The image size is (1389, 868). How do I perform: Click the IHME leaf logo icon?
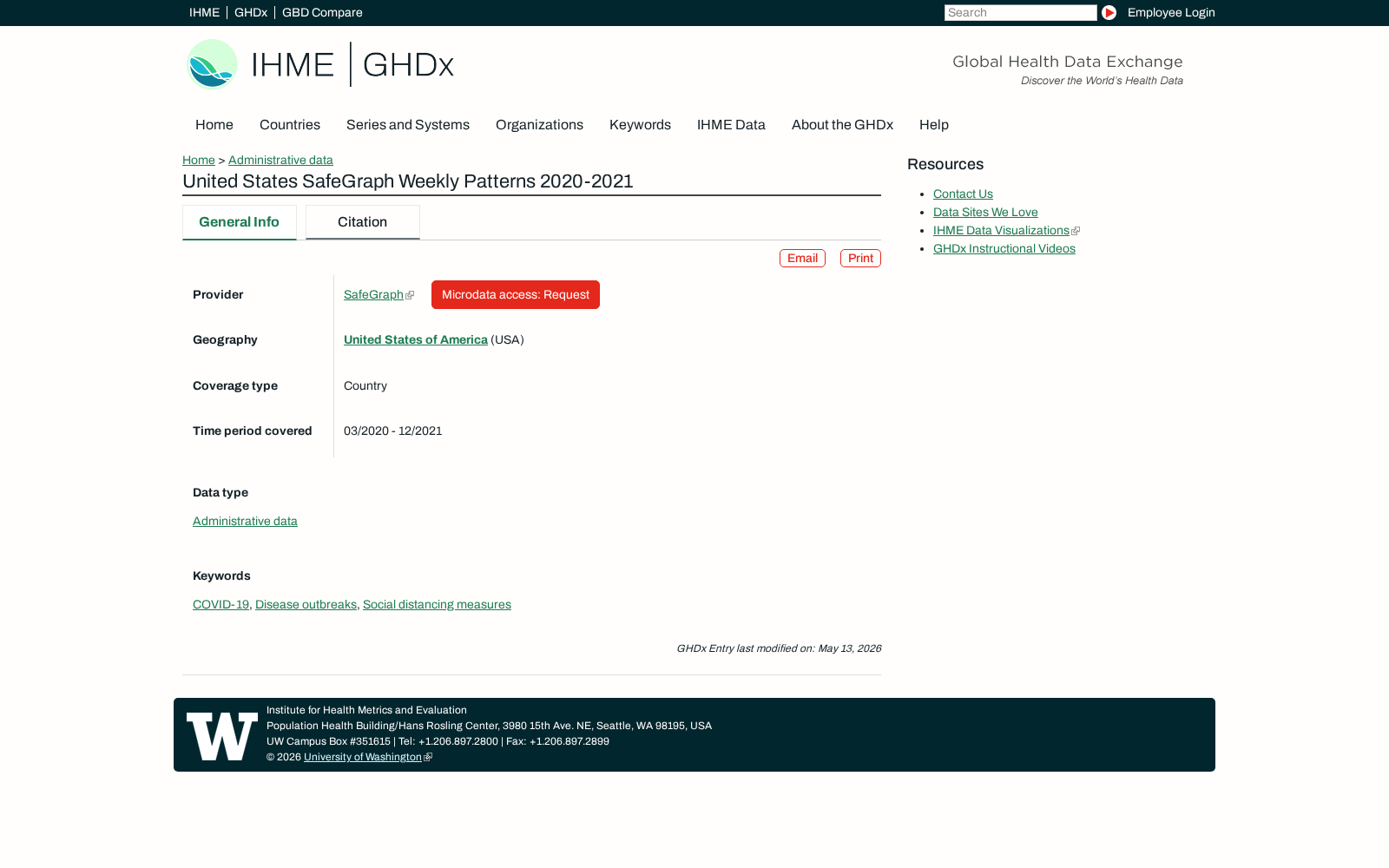212,64
